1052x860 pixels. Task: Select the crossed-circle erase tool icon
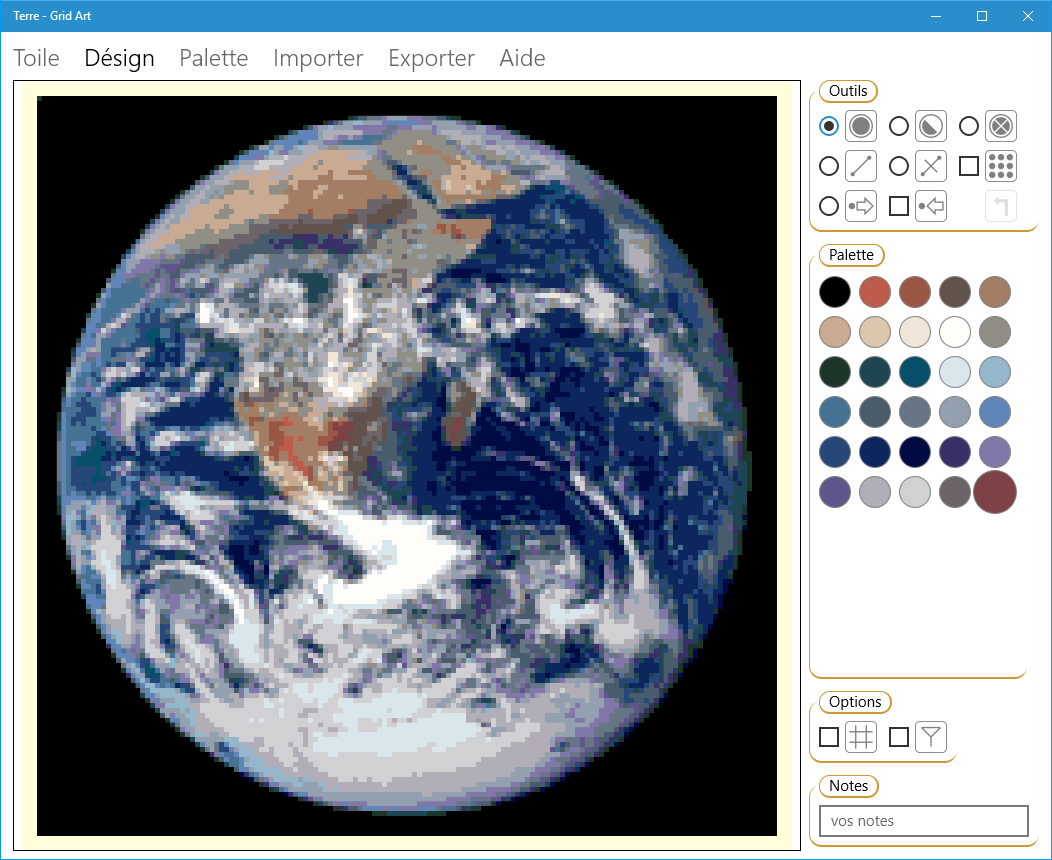1001,126
